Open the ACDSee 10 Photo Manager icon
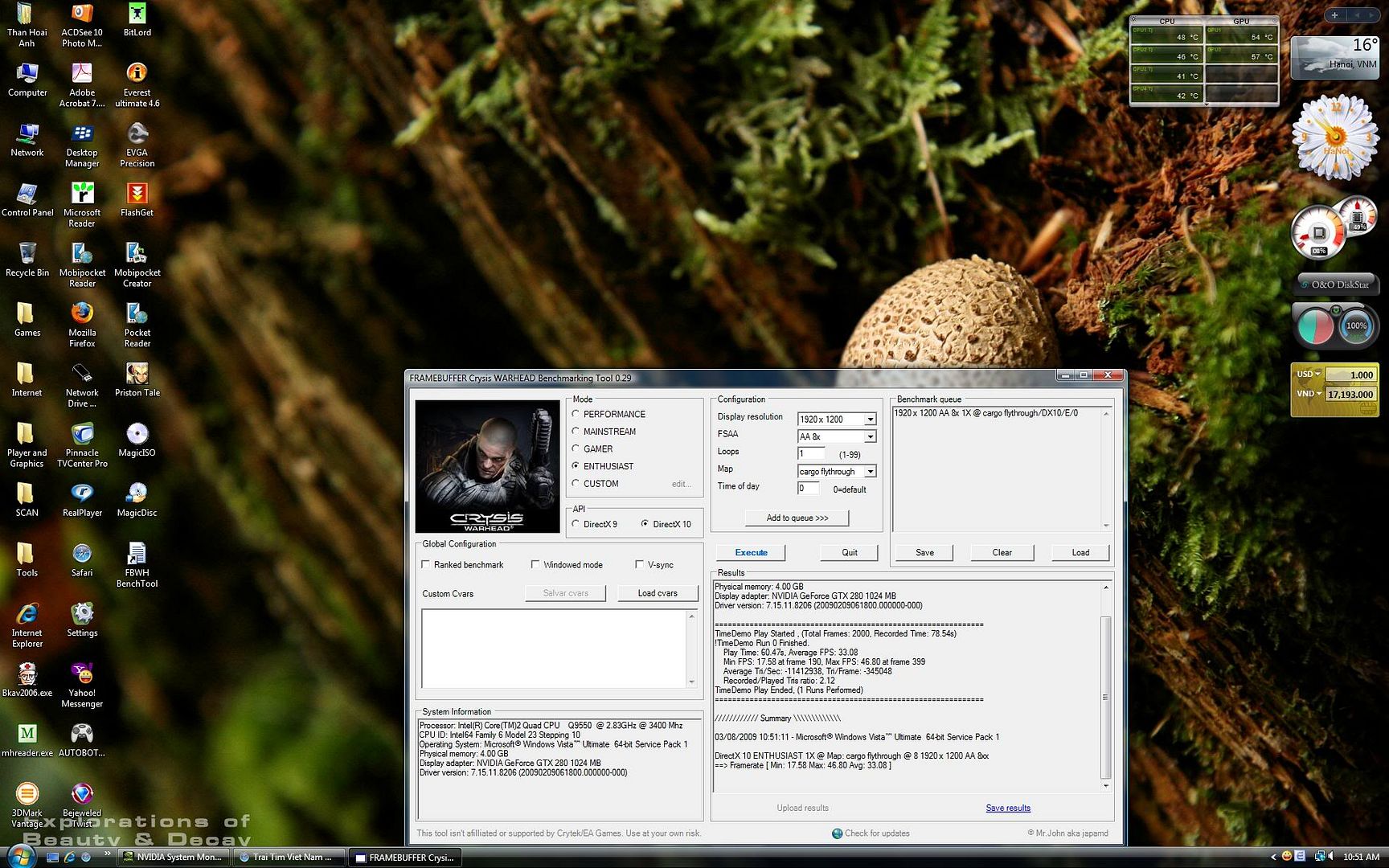Image resolution: width=1389 pixels, height=868 pixels. click(82, 25)
